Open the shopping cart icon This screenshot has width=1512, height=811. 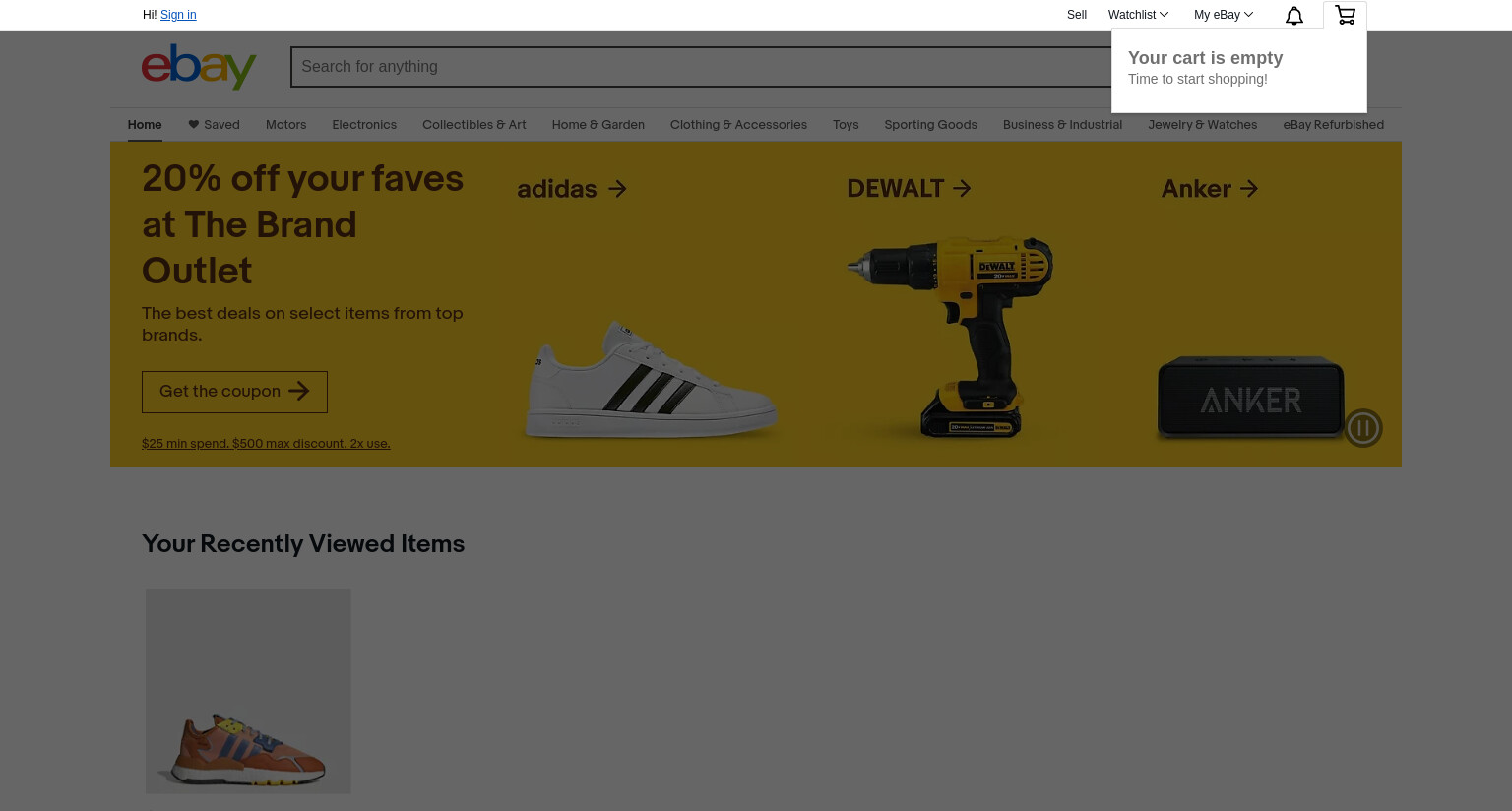(x=1345, y=15)
